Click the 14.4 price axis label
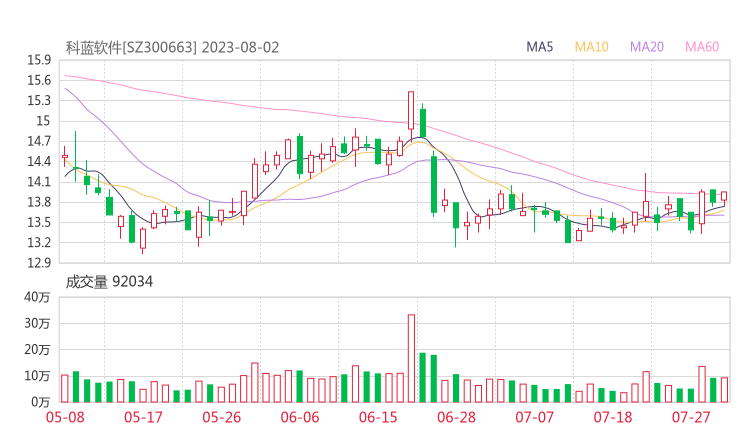Screen dimensions: 740x440 pos(39,162)
